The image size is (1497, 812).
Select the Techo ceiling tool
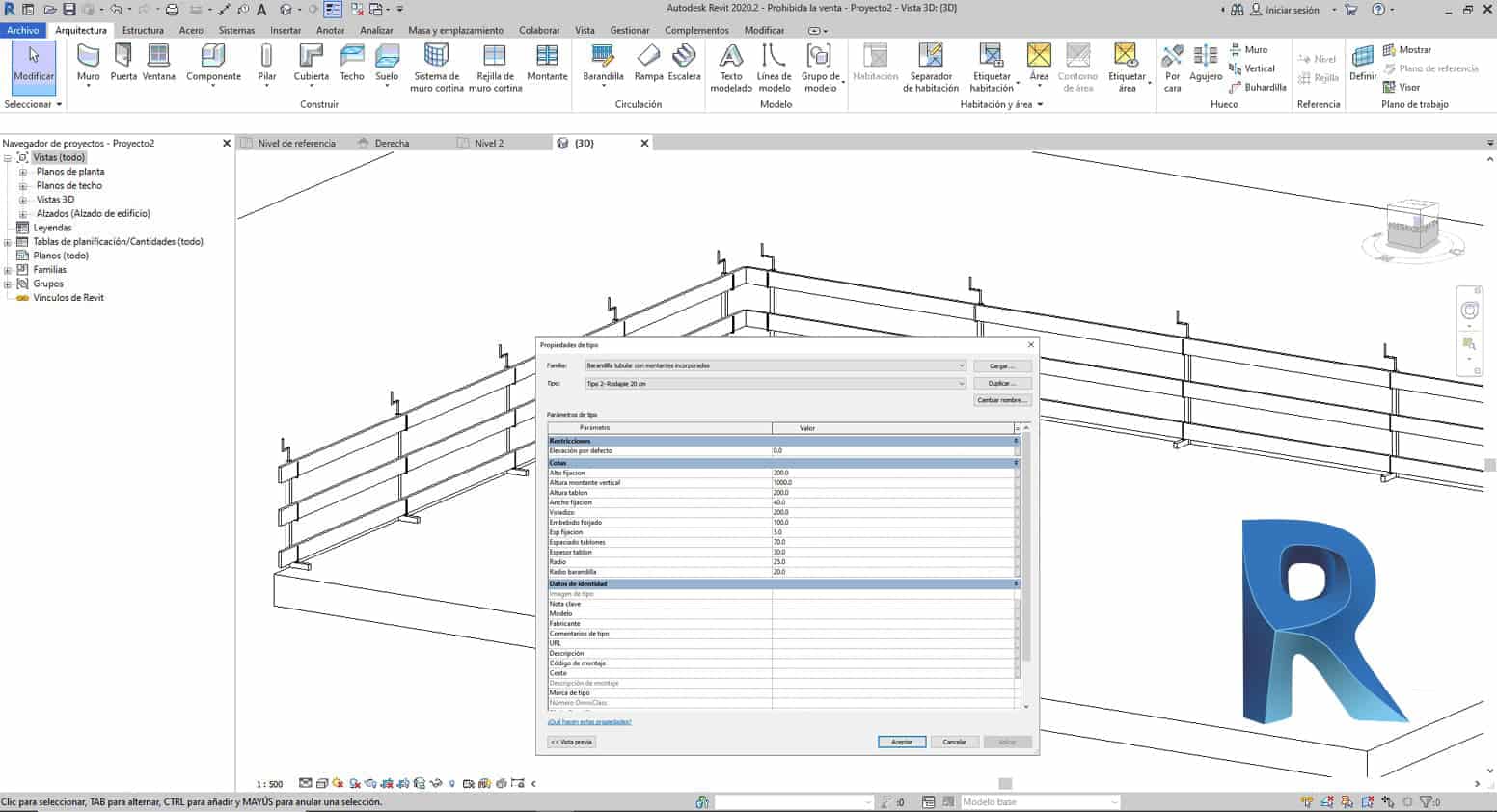pyautogui.click(x=352, y=63)
